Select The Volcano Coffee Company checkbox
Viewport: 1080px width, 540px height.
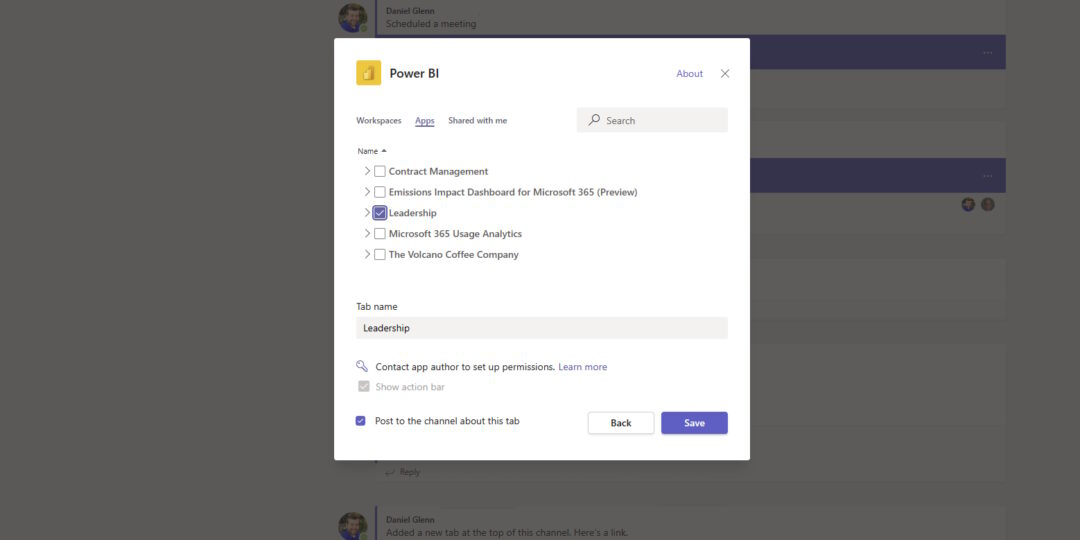click(380, 255)
